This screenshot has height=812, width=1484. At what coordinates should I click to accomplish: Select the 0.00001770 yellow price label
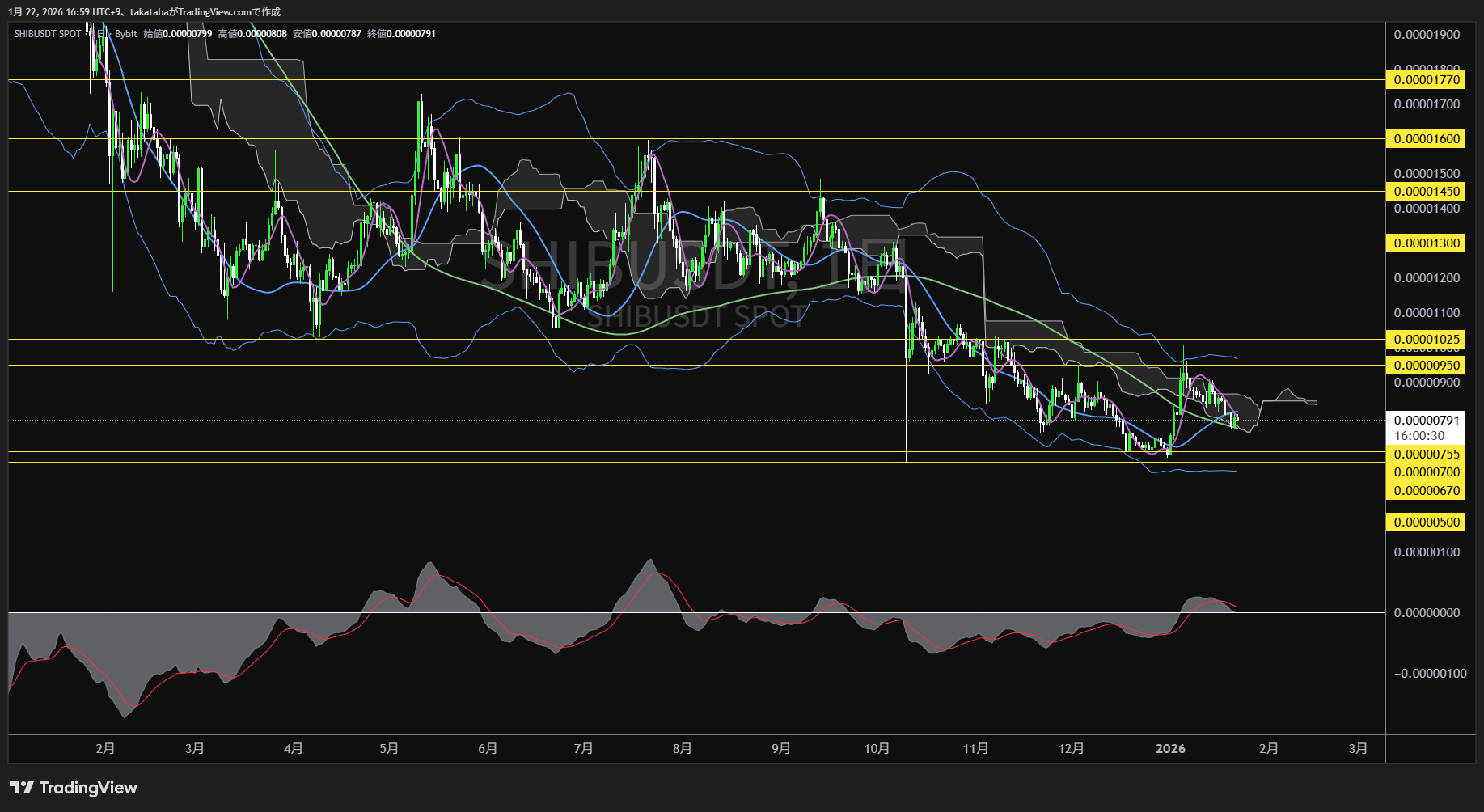1427,80
